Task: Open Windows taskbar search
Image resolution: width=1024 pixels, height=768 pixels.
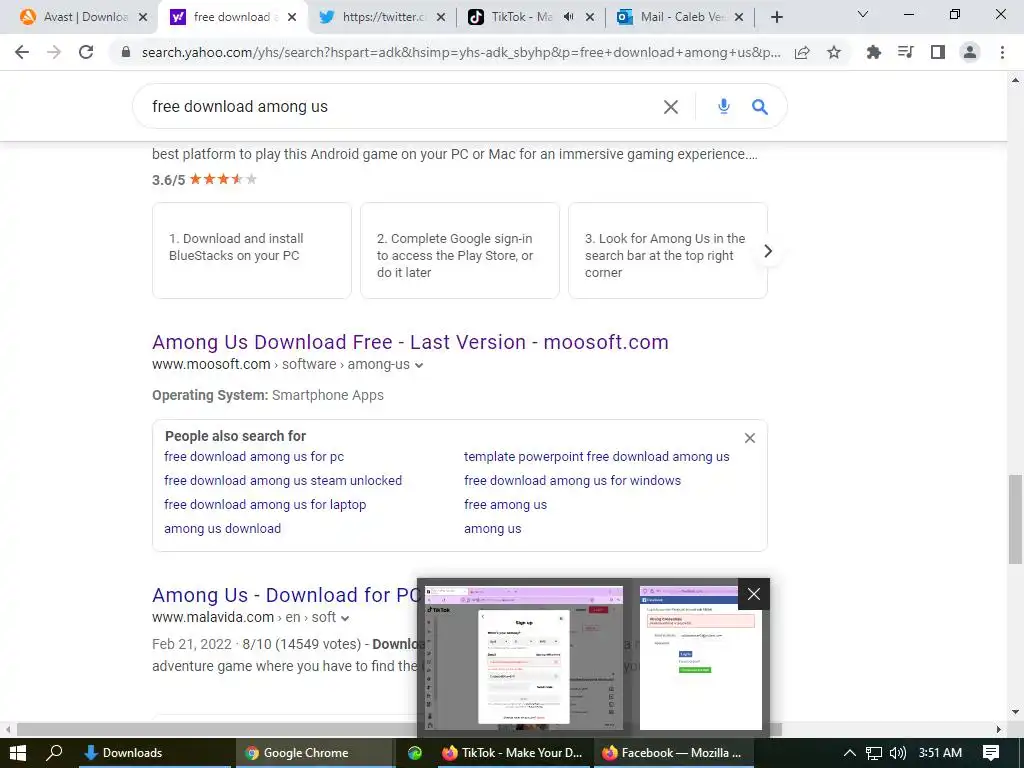Action: point(54,752)
